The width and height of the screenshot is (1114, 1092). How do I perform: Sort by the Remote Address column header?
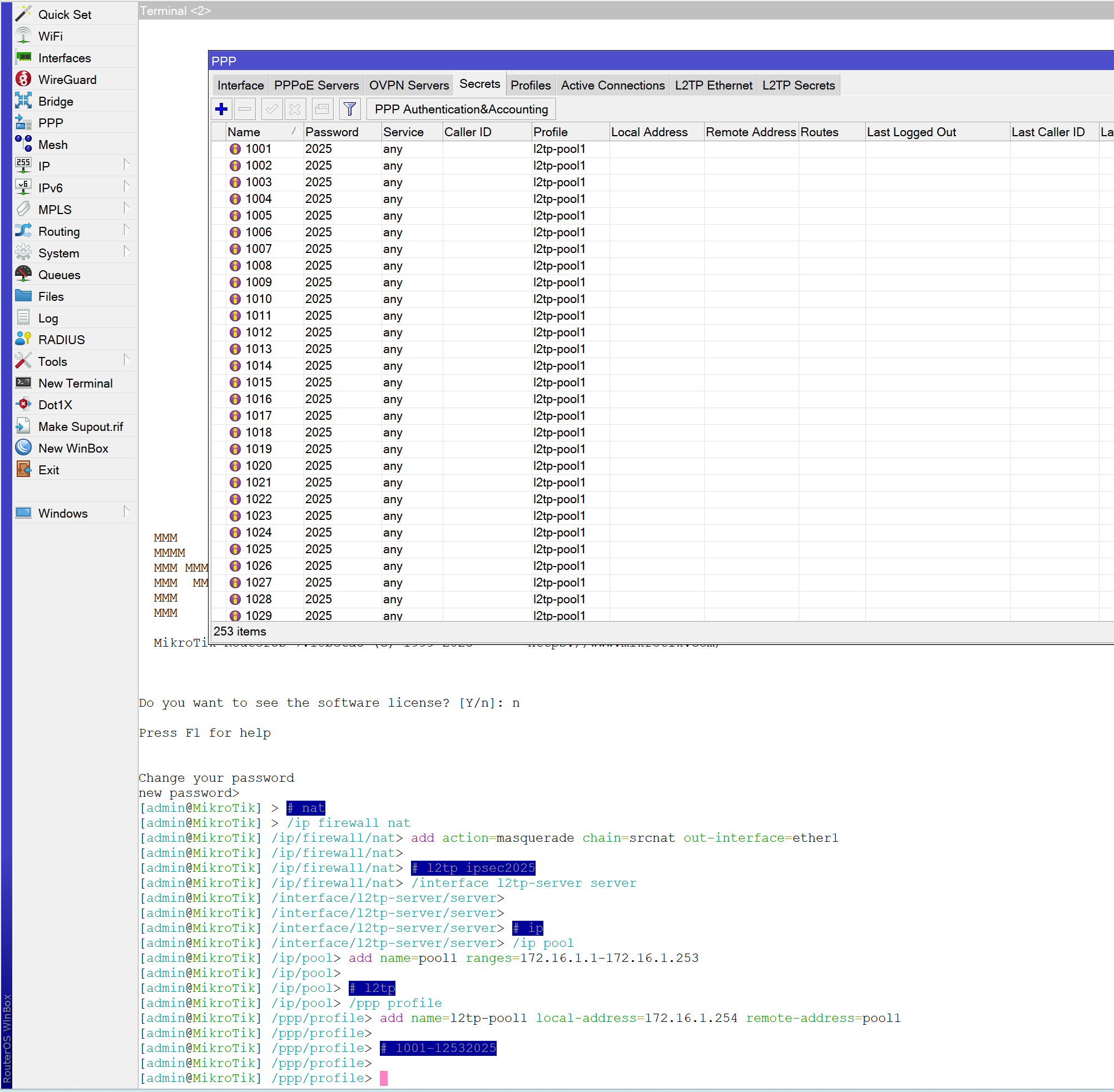(751, 132)
